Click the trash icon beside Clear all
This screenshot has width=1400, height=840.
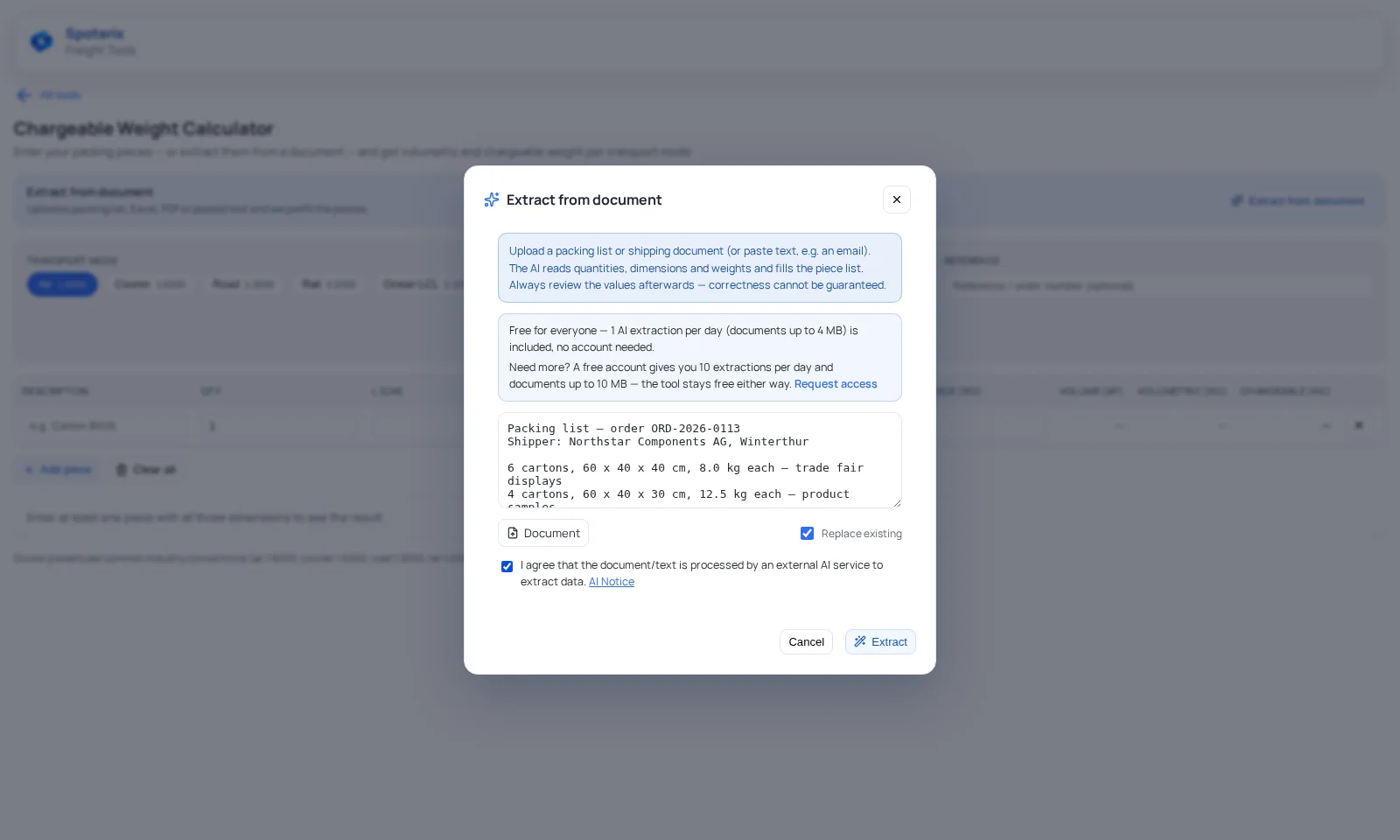tap(122, 470)
